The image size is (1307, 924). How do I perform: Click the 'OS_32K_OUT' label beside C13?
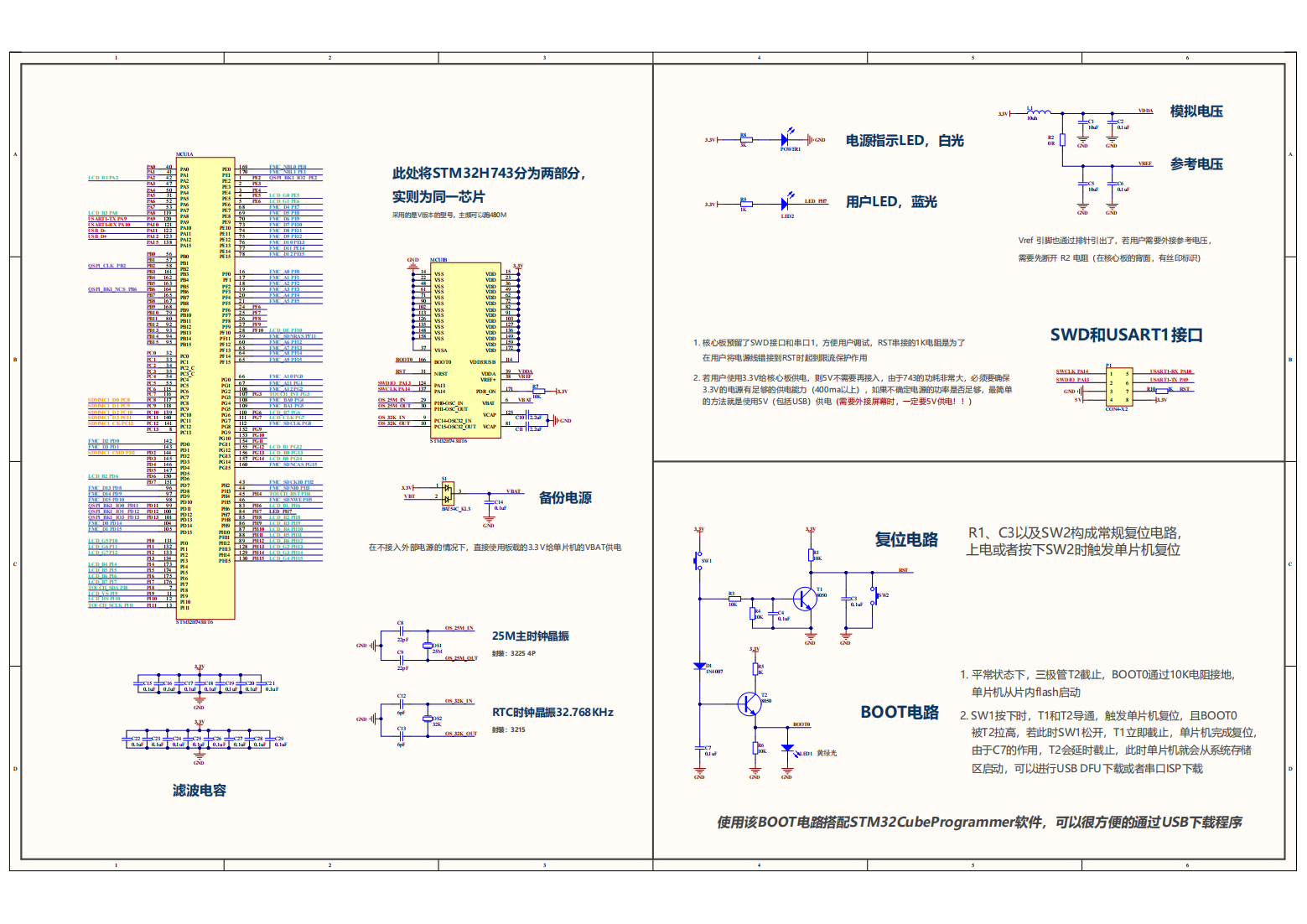(460, 734)
